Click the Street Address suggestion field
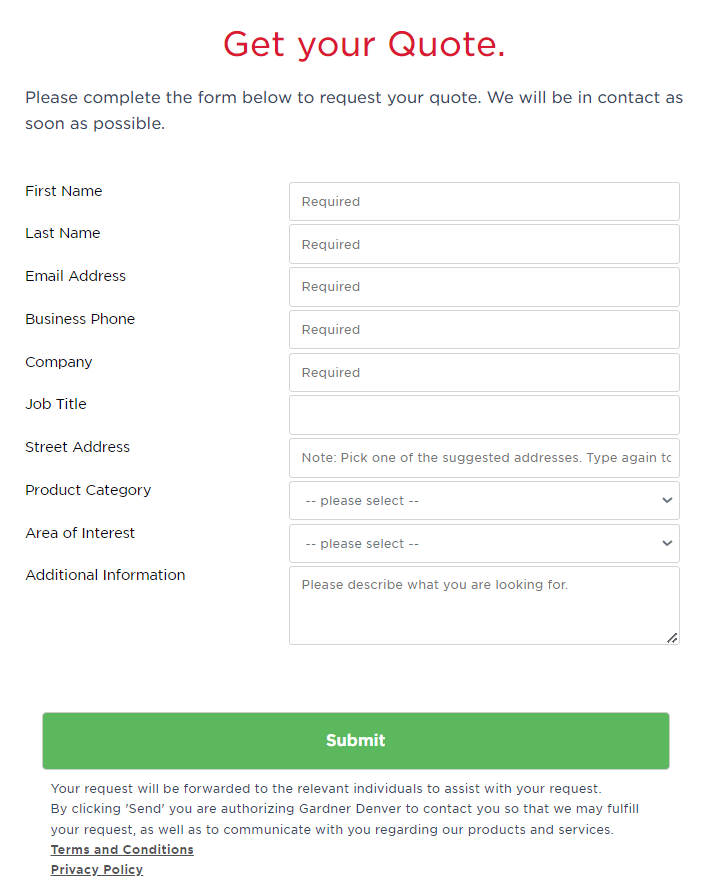Screen dimensions: 711x896 click(x=484, y=457)
